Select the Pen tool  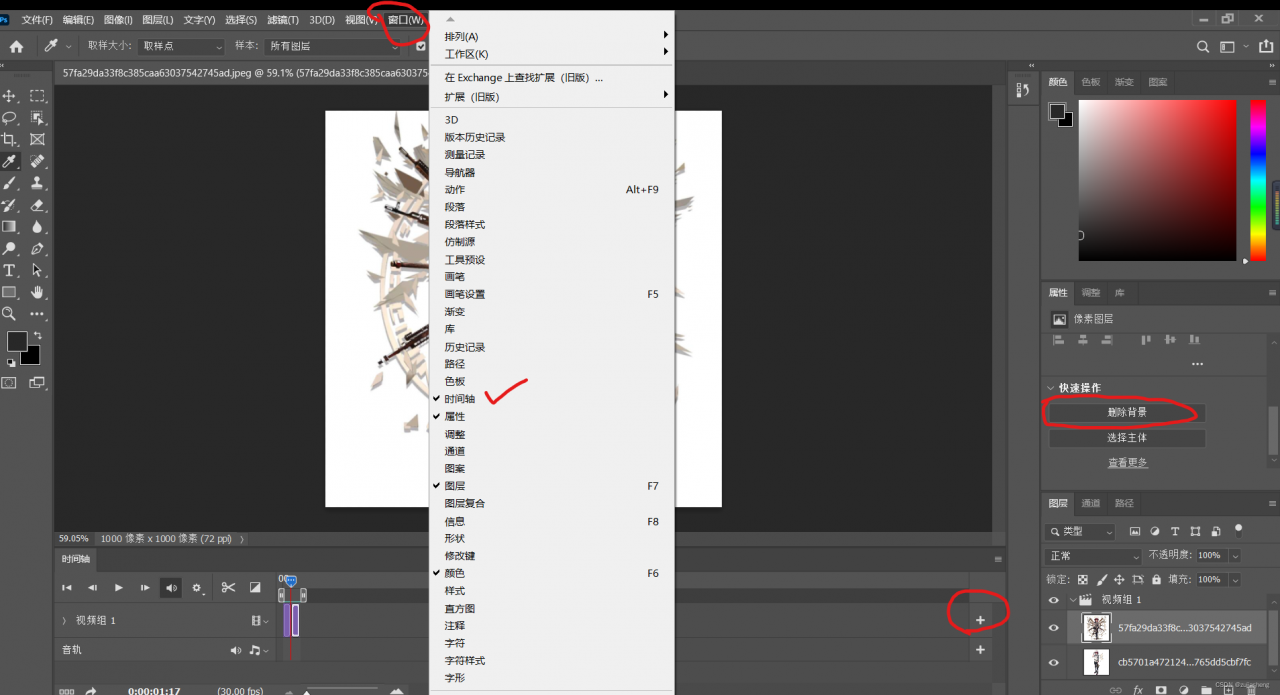click(37, 249)
